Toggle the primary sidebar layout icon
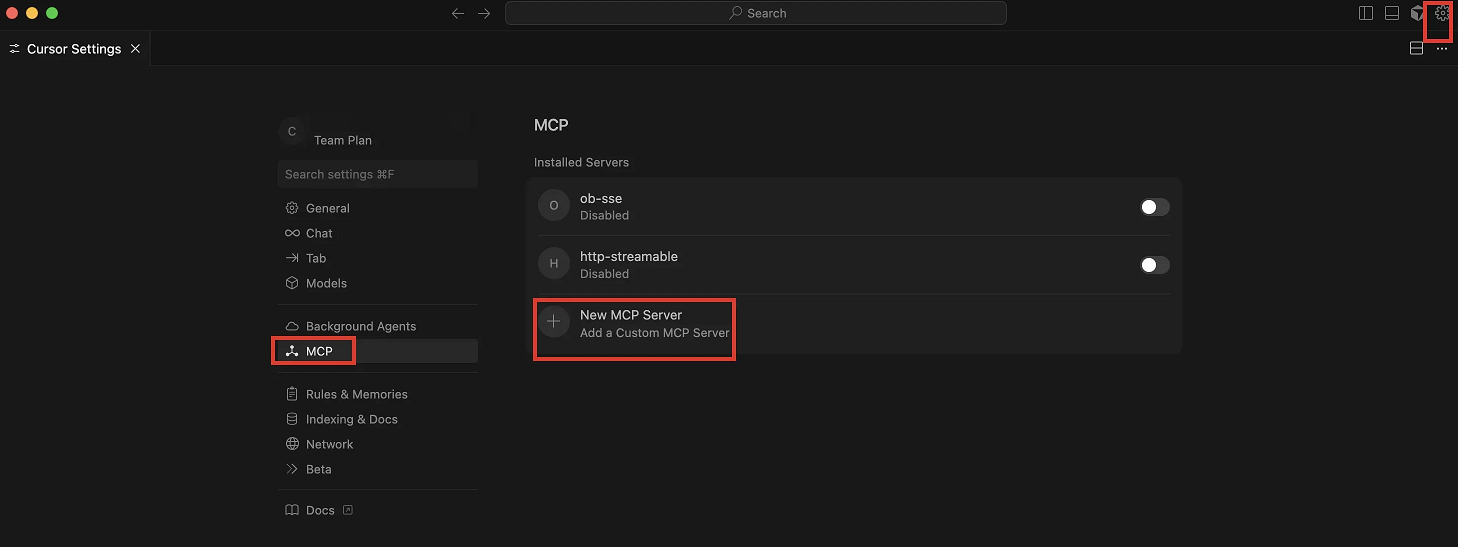The image size is (1458, 547). click(1366, 13)
